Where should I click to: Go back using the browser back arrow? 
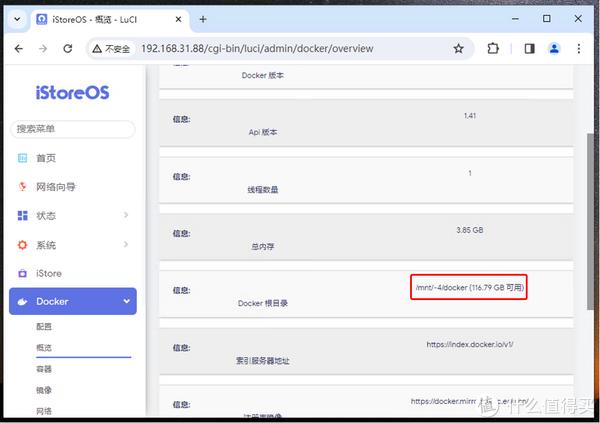click(18, 49)
